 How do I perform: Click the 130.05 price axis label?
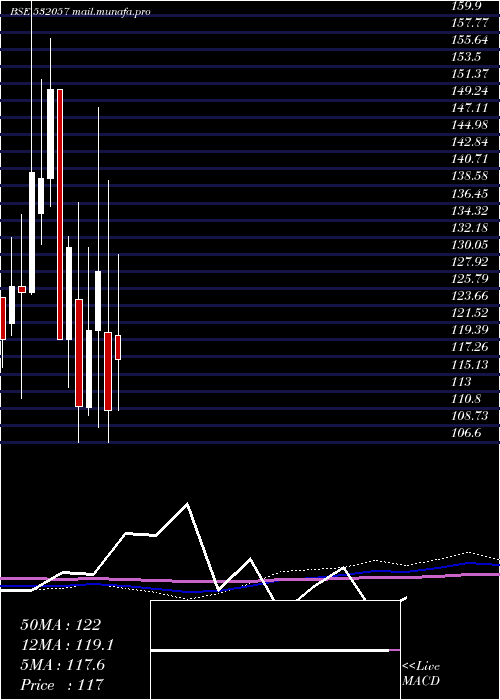click(x=471, y=245)
